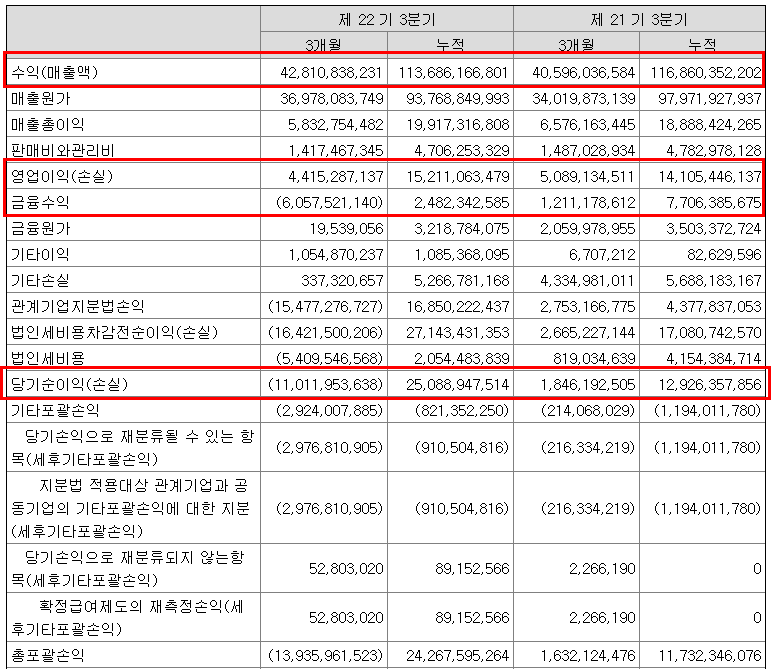Viewport: 771px width, 669px height.
Task: Select gross profit value 19,917,316,808
Action: [457, 125]
